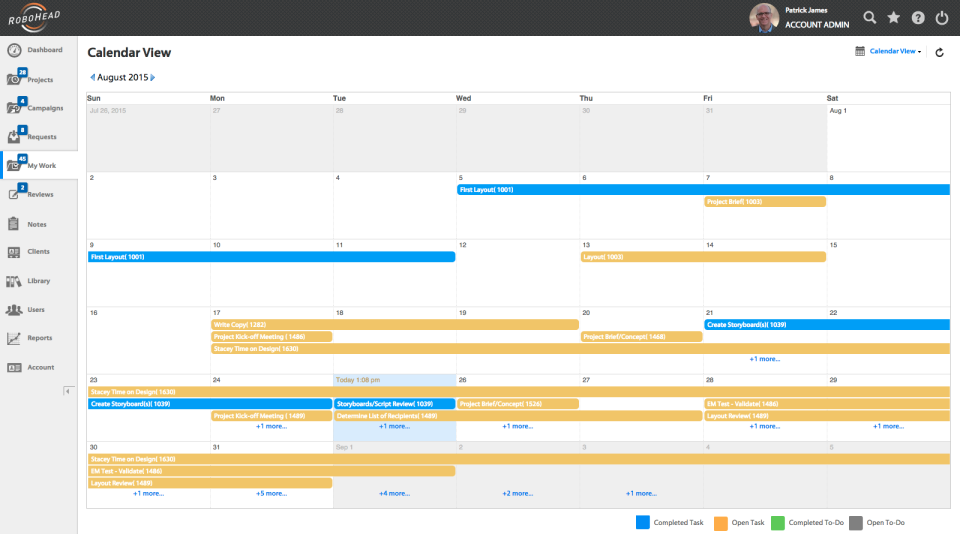The height and width of the screenshot is (534, 960).
Task: Click the search magnifier icon in header
Action: [x=870, y=18]
